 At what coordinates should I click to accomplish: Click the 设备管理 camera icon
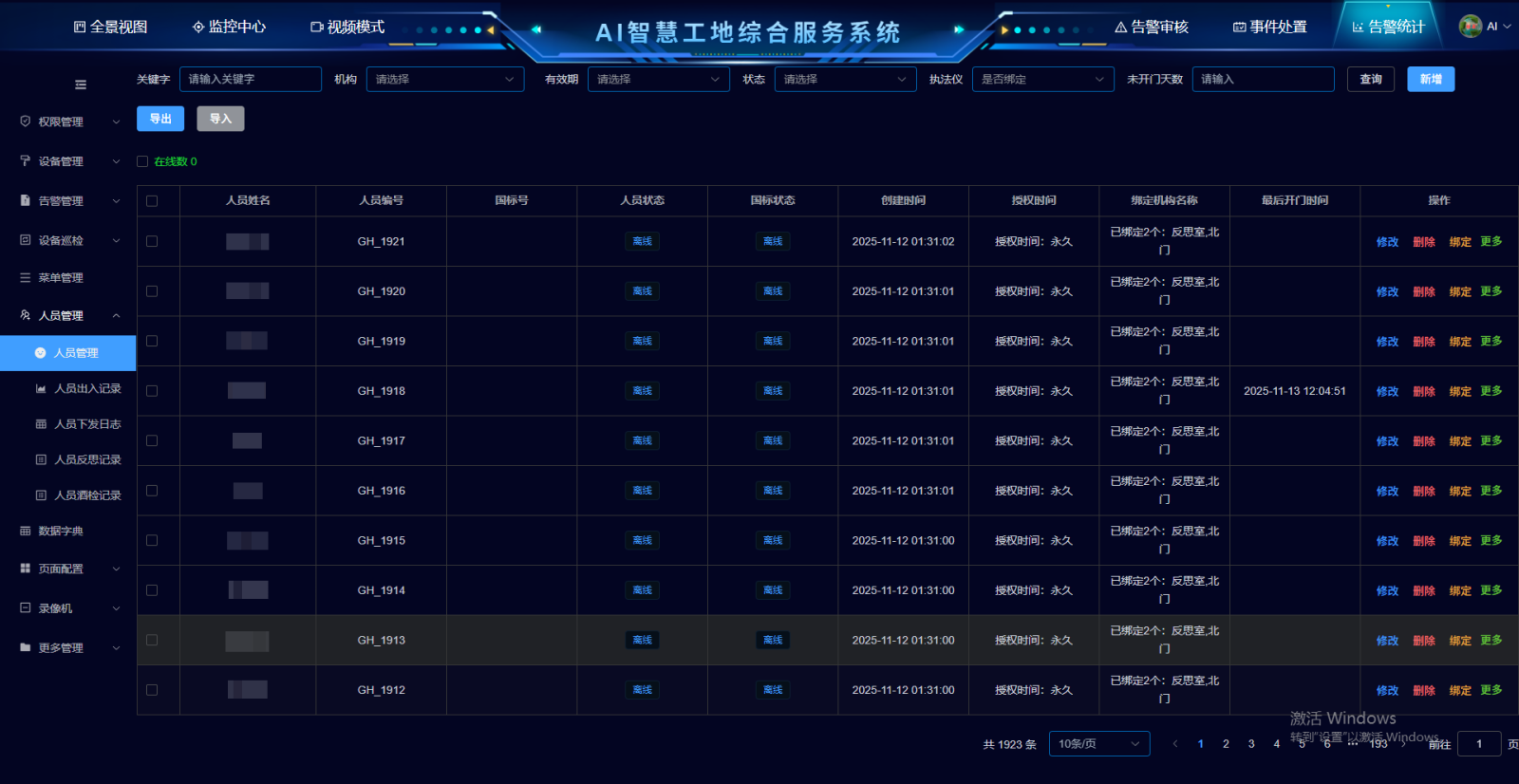pos(26,161)
